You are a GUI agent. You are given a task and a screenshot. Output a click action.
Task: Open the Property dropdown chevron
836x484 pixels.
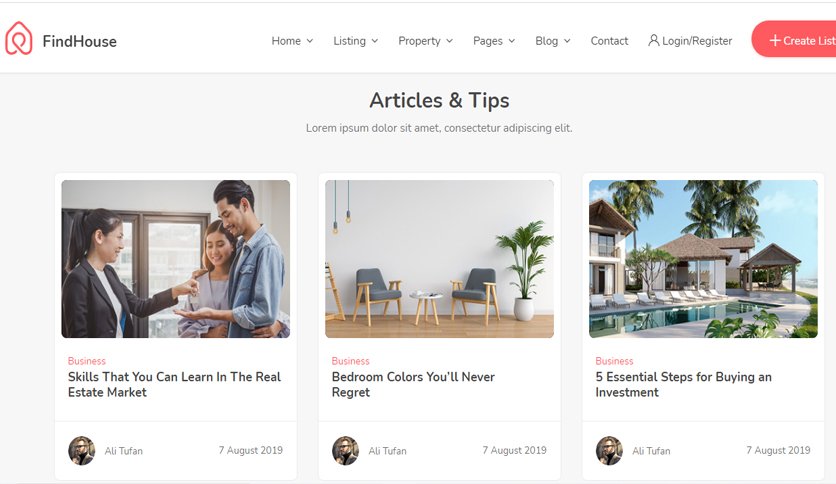pos(449,41)
